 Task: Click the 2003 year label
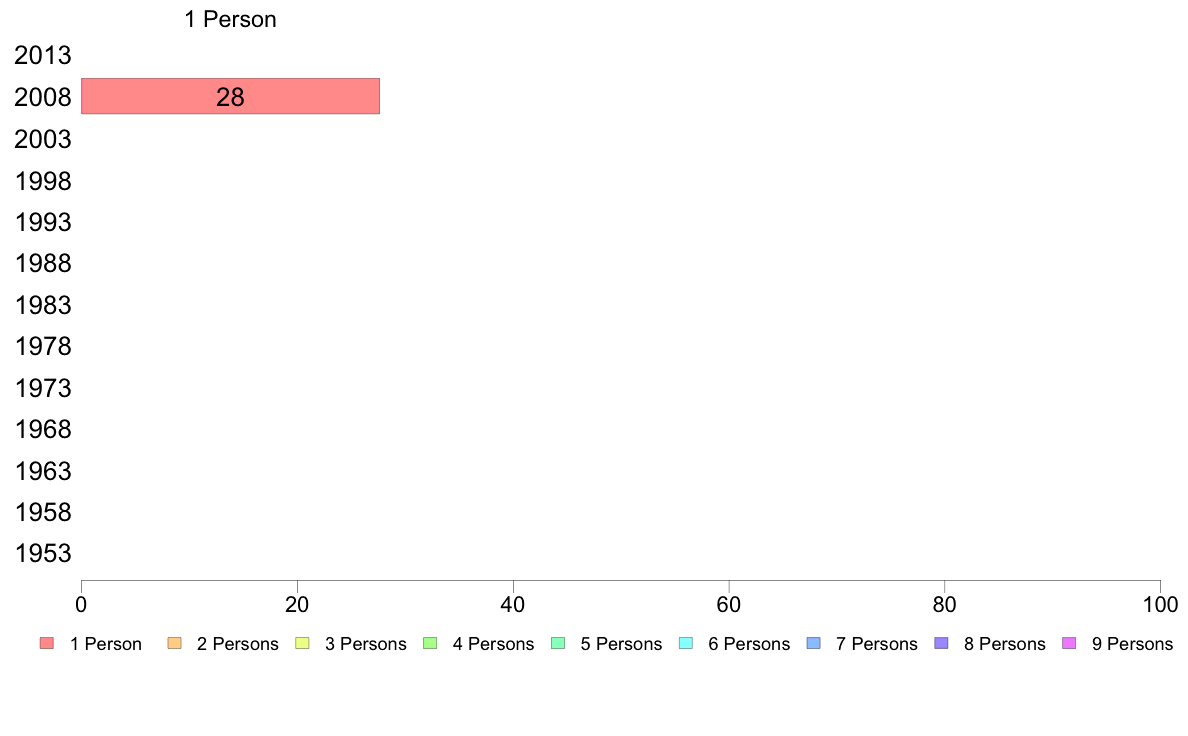(x=42, y=139)
